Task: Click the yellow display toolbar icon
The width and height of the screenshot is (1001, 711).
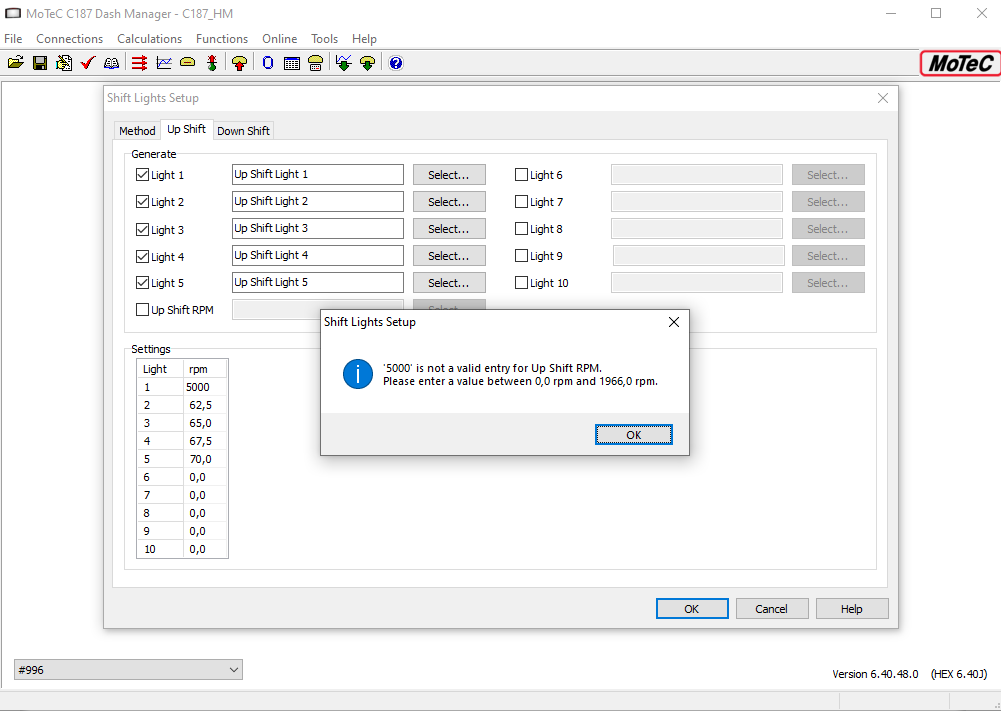Action: [188, 63]
